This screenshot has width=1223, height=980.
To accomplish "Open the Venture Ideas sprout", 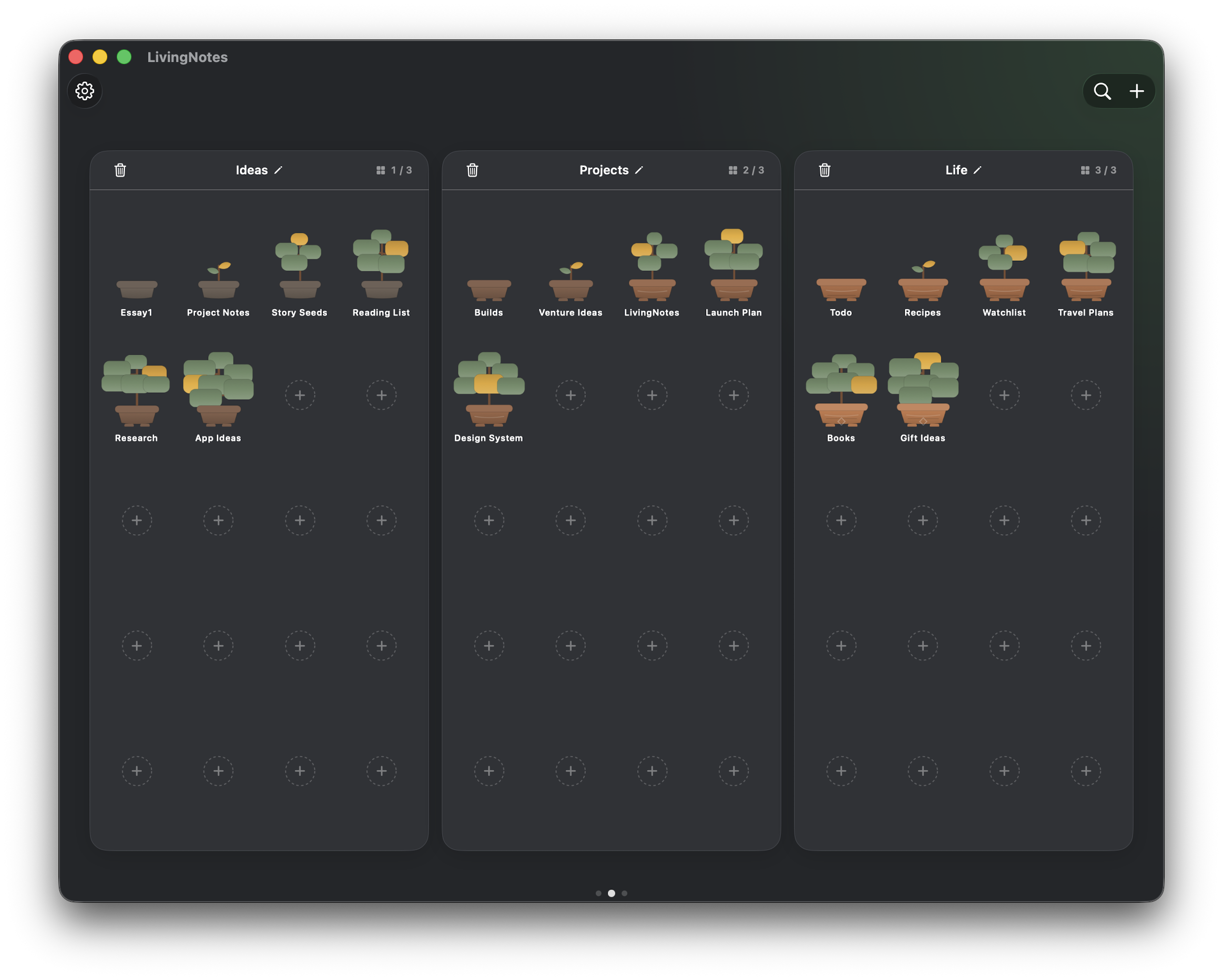I will click(x=570, y=280).
